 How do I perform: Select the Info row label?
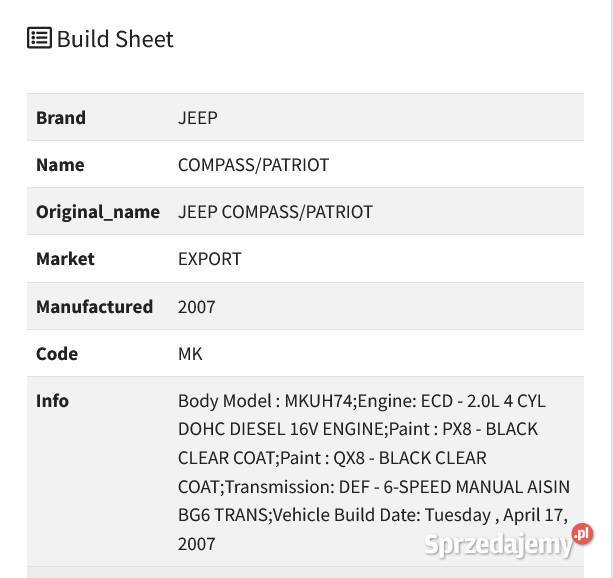pyautogui.click(x=52, y=400)
